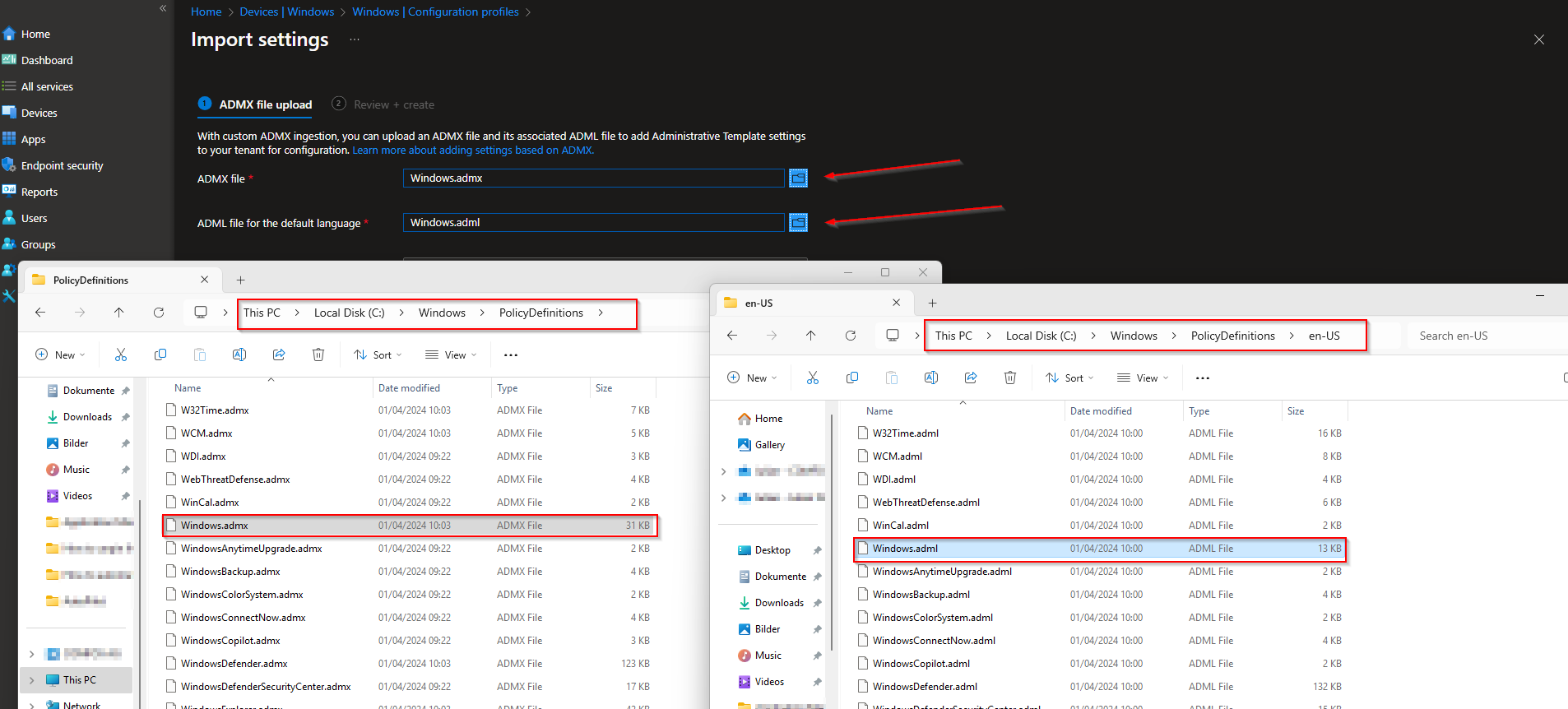Refresh the PolicyDefinitions window

pyautogui.click(x=159, y=313)
